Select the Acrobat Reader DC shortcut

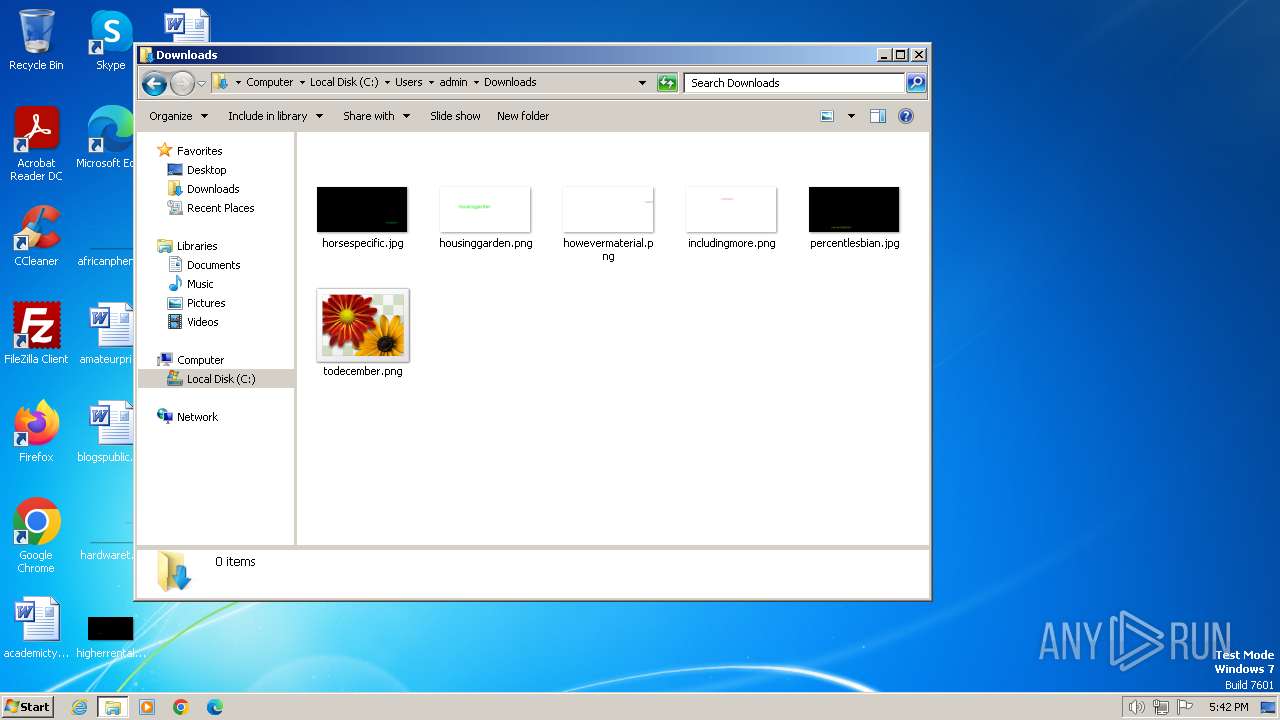[36, 145]
